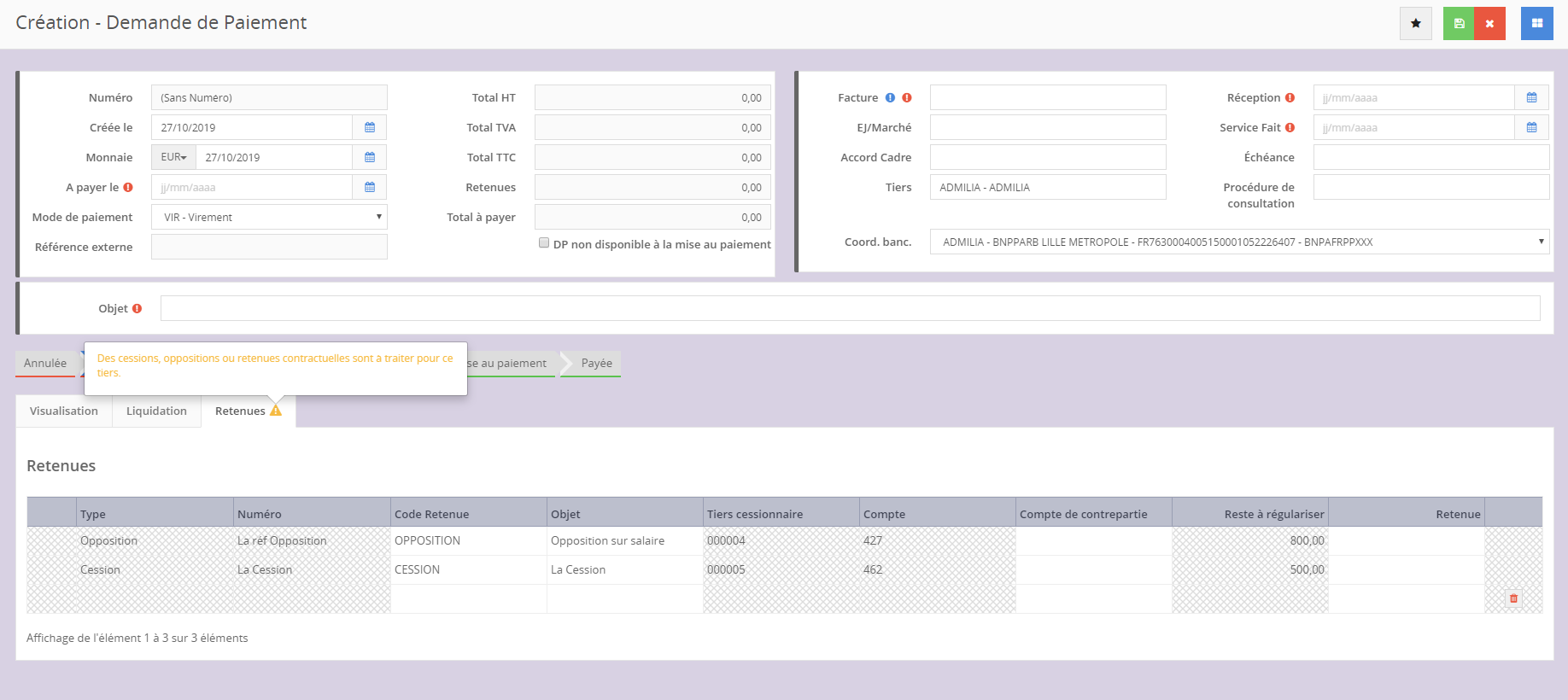The height and width of the screenshot is (700, 1568).
Task: Delete the empty retenue row with trash icon
Action: [x=1513, y=598]
